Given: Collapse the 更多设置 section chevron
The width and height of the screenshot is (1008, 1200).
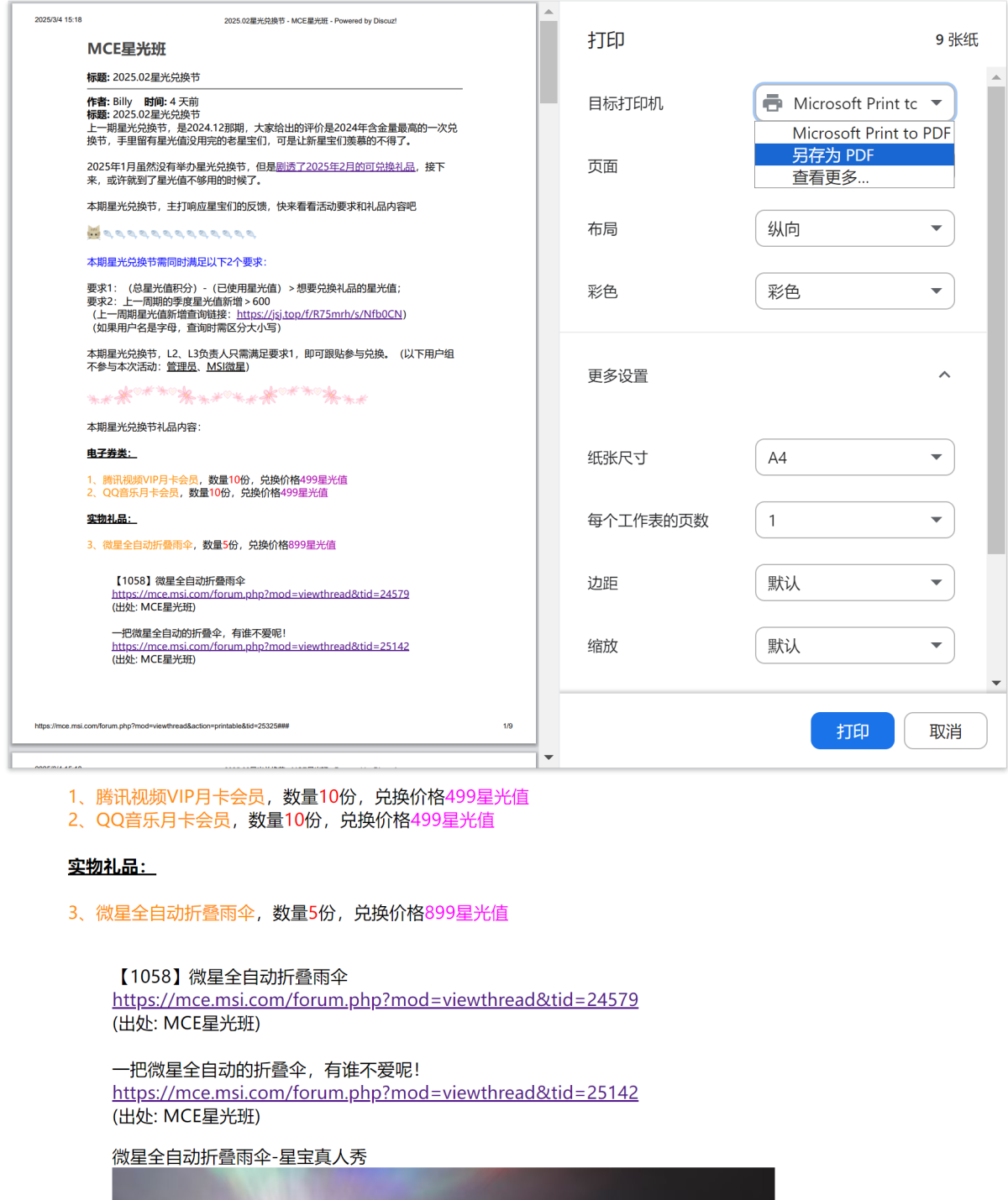Looking at the screenshot, I should point(944,375).
